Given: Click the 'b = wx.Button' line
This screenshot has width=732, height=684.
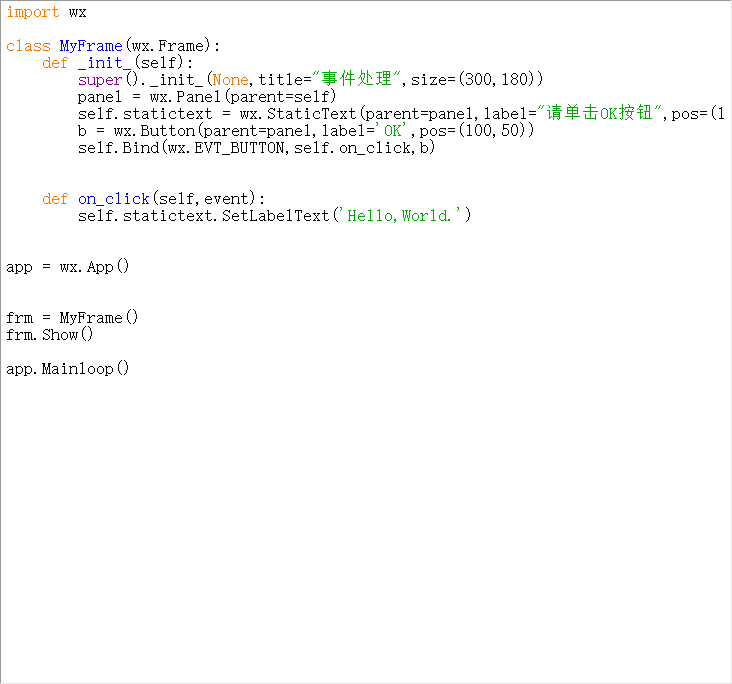Looking at the screenshot, I should 306,130.
